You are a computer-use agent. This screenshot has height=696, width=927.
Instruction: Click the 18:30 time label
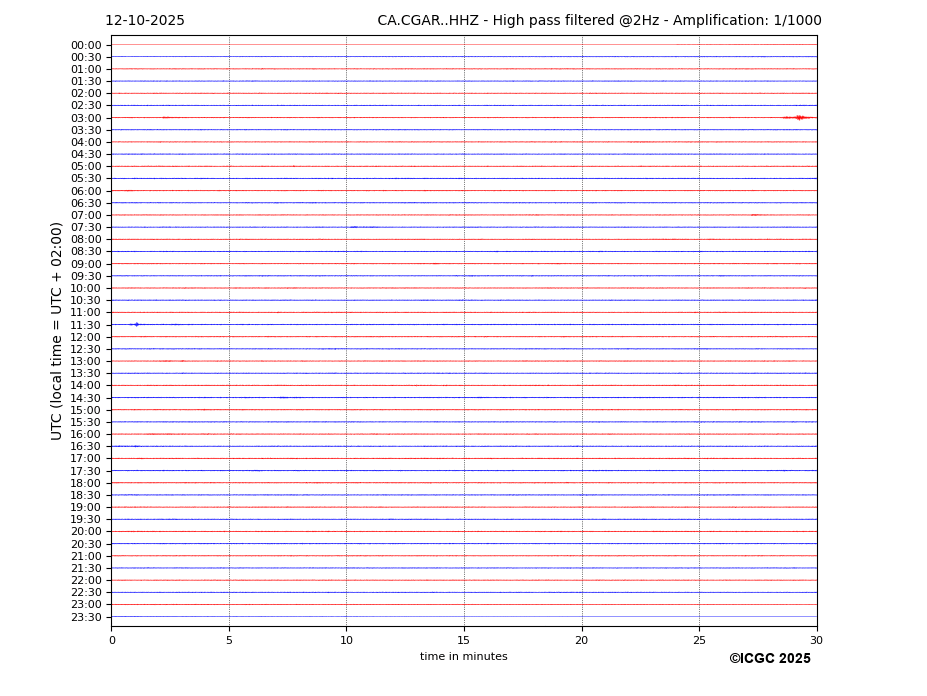tap(86, 495)
